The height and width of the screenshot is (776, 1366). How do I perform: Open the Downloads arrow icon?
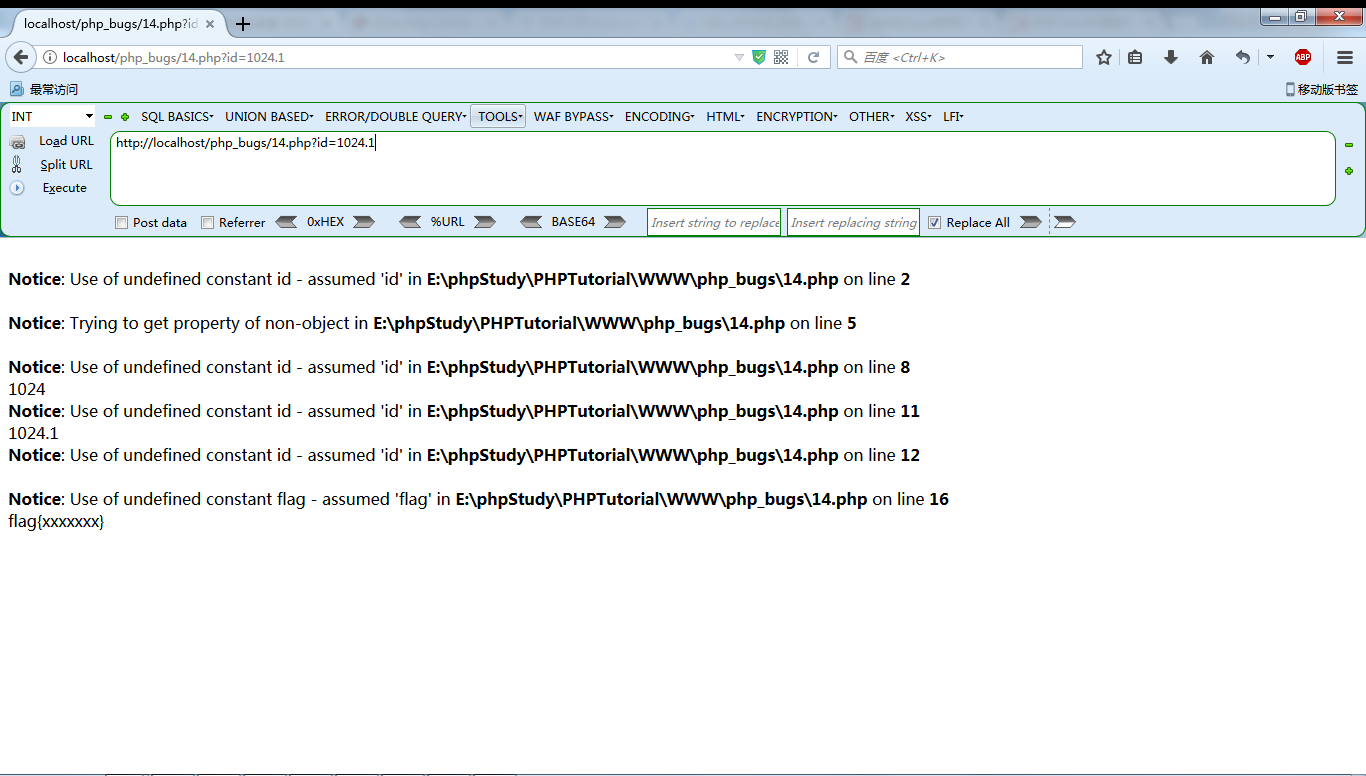tap(1171, 57)
